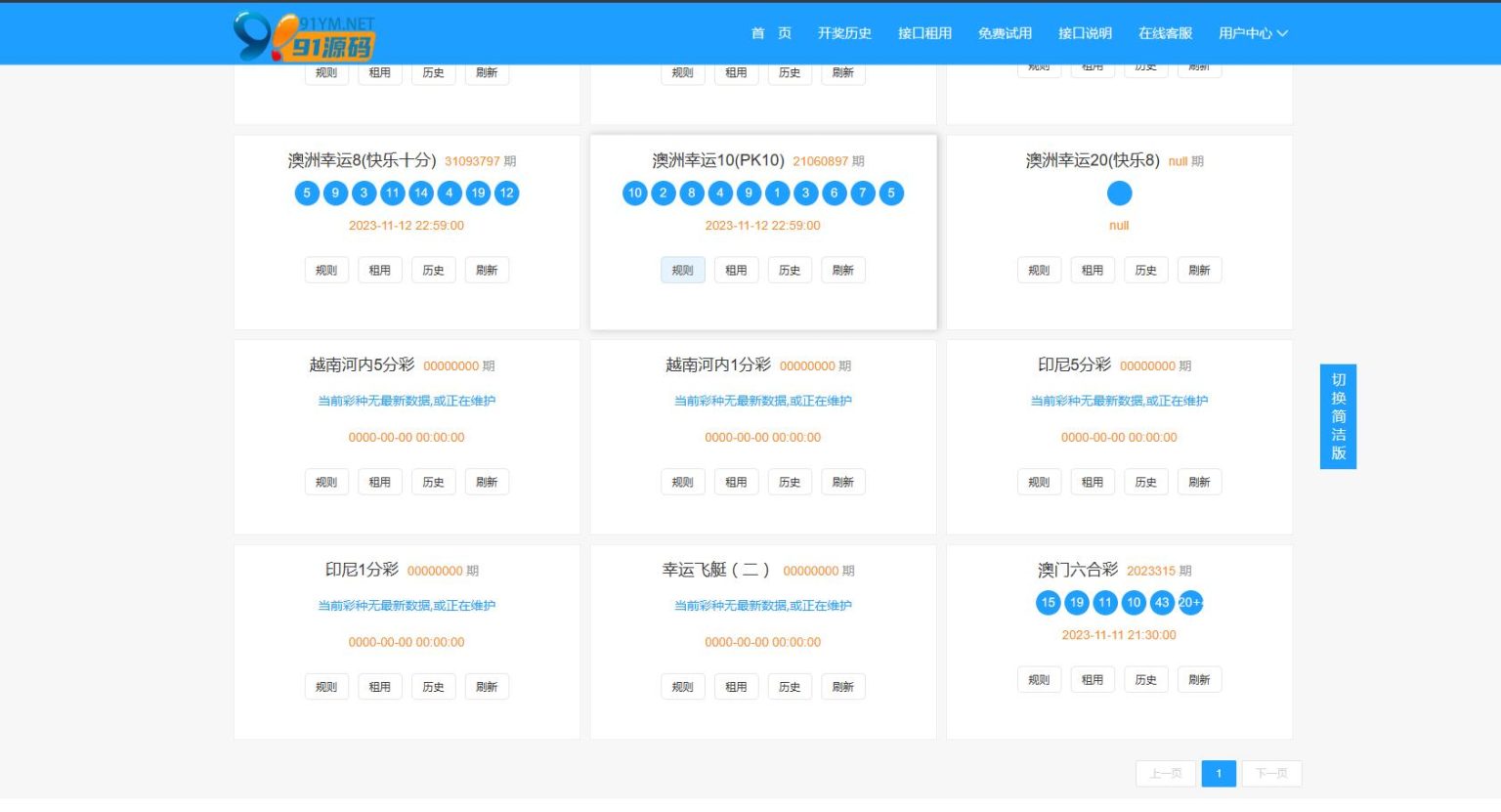Click 规则 for 幸运飞艇（二）

683,687
